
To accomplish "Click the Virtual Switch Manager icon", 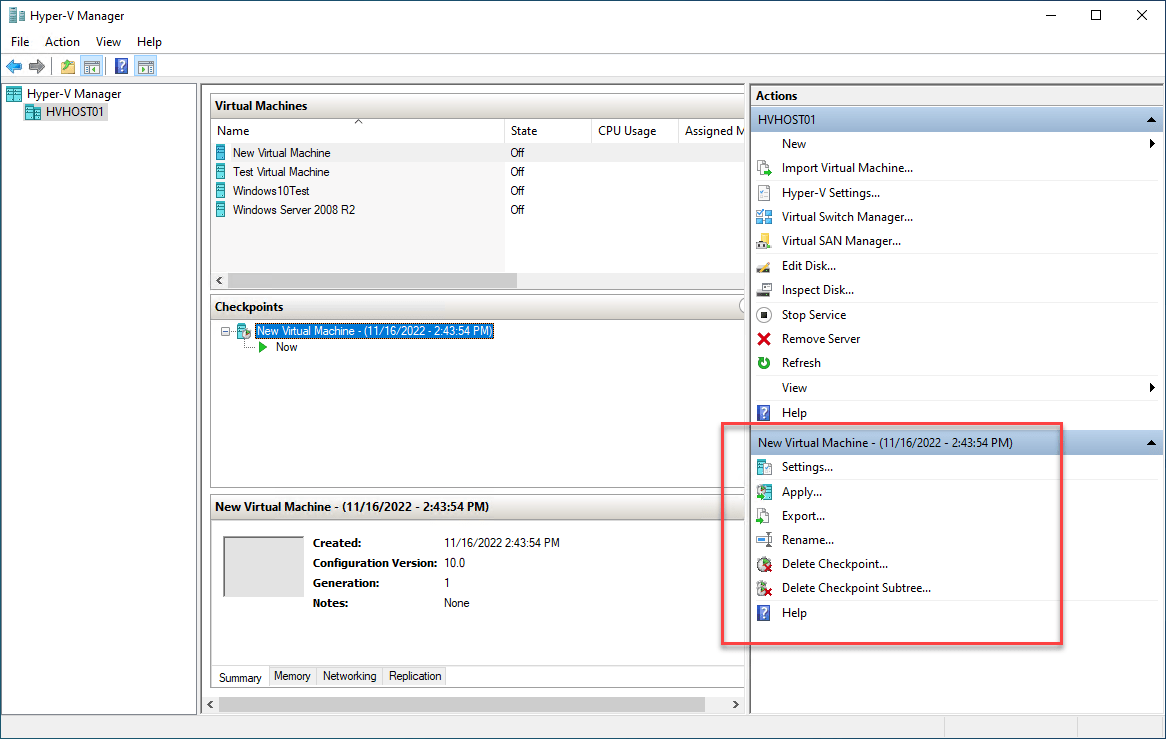I will click(764, 217).
